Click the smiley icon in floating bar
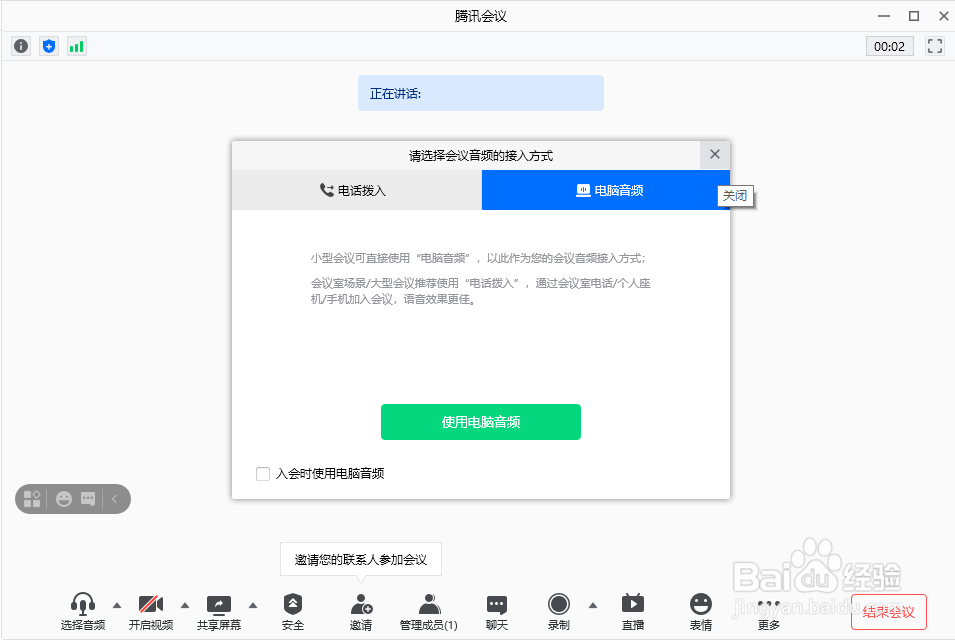 (64, 499)
